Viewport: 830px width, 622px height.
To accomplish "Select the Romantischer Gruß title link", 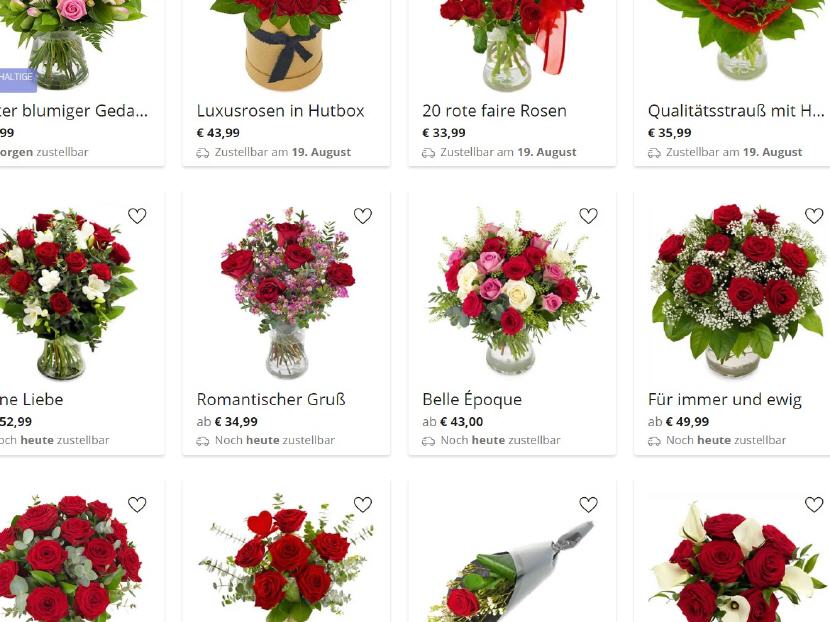I will pyautogui.click(x=271, y=399).
